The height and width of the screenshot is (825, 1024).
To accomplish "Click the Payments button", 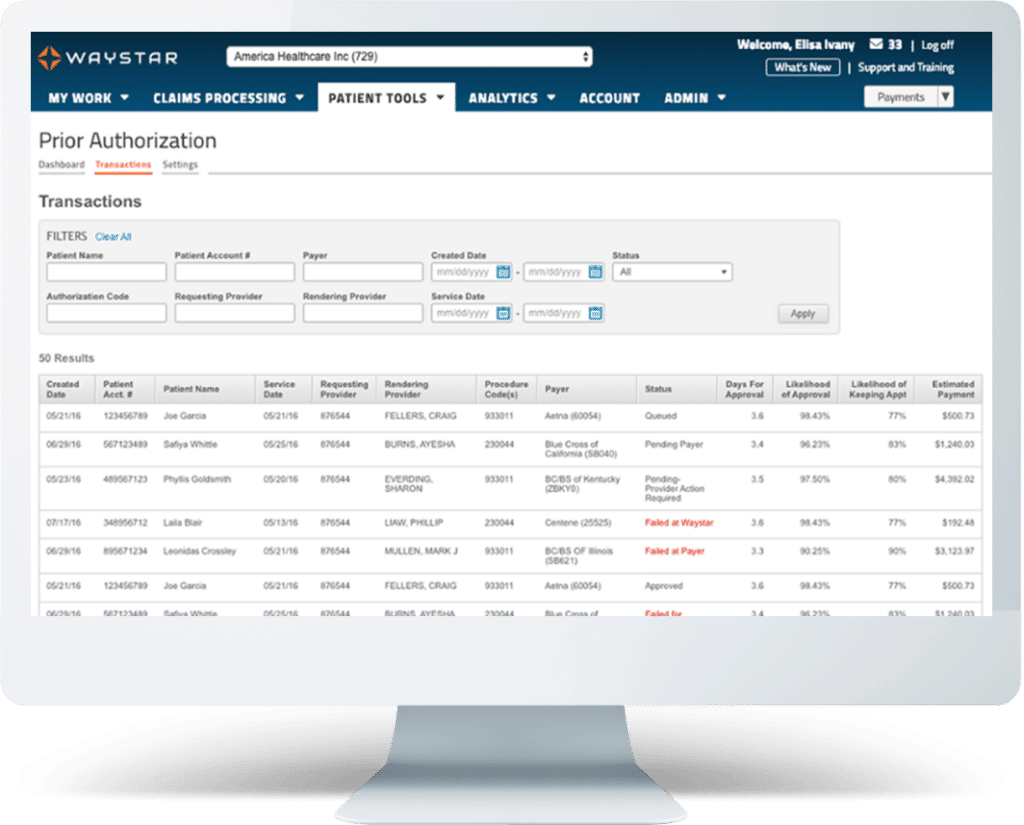I will (x=901, y=97).
